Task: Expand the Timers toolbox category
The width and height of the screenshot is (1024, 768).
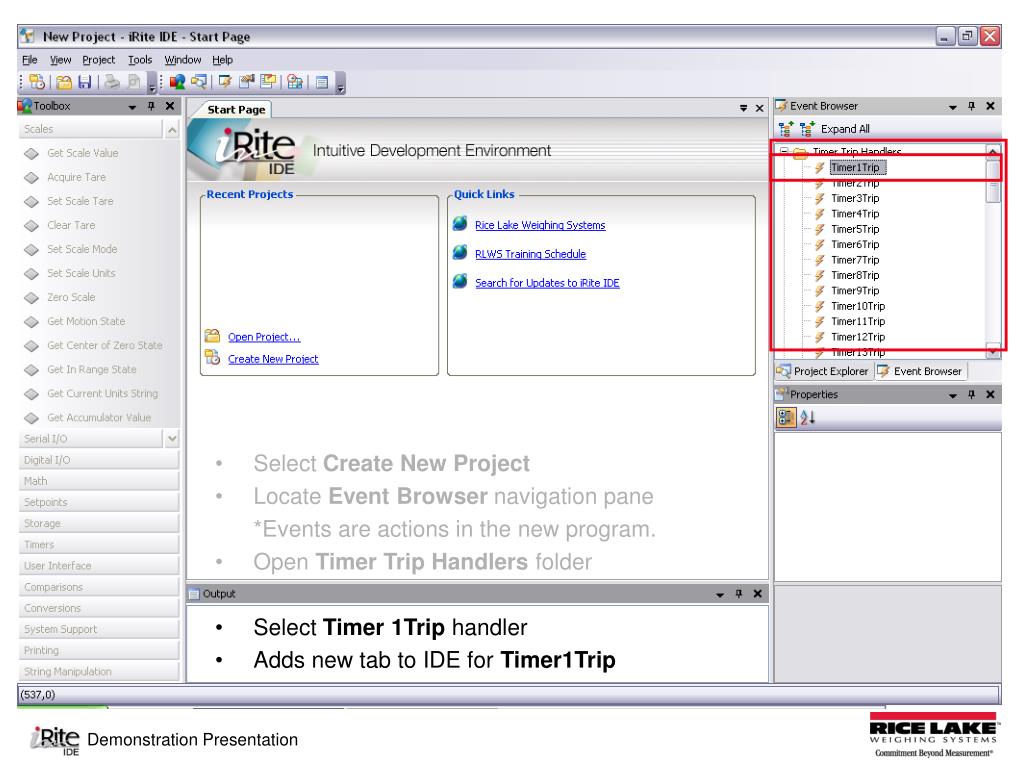Action: (x=99, y=545)
